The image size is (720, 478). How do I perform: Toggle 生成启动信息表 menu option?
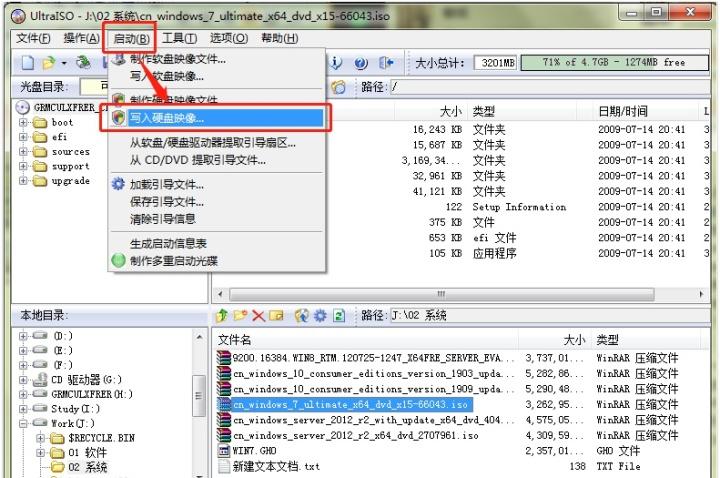[x=217, y=243]
